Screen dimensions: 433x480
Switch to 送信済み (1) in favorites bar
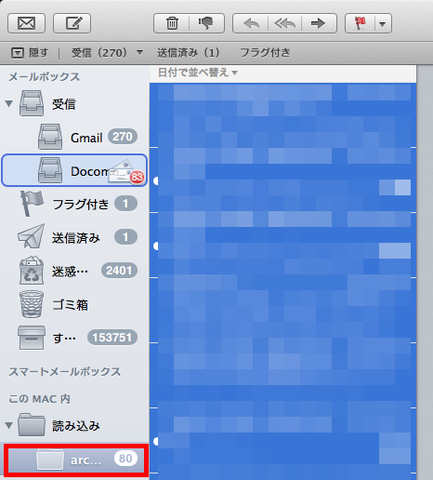point(188,53)
